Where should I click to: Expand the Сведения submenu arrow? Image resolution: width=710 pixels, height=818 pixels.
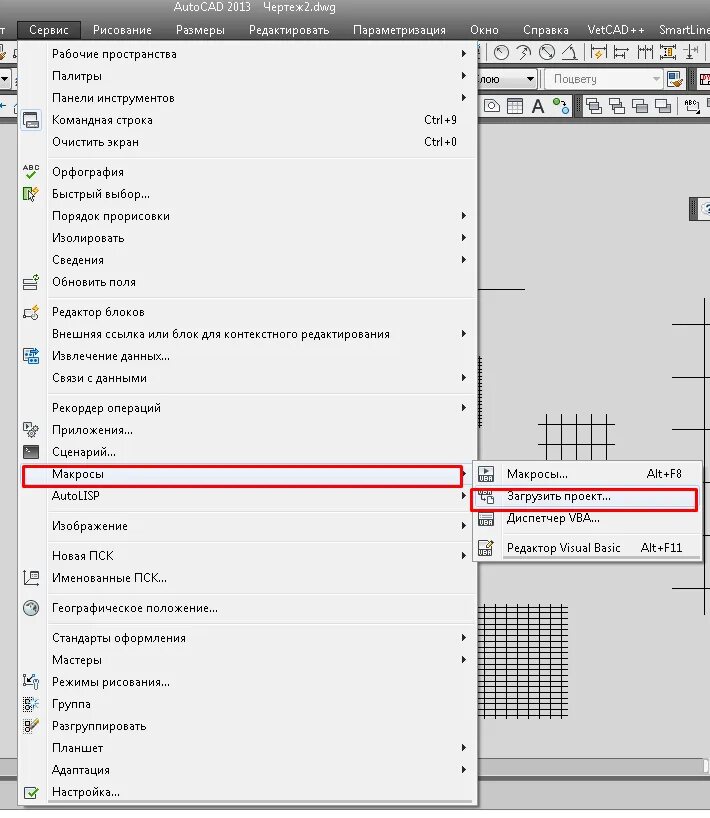click(463, 260)
